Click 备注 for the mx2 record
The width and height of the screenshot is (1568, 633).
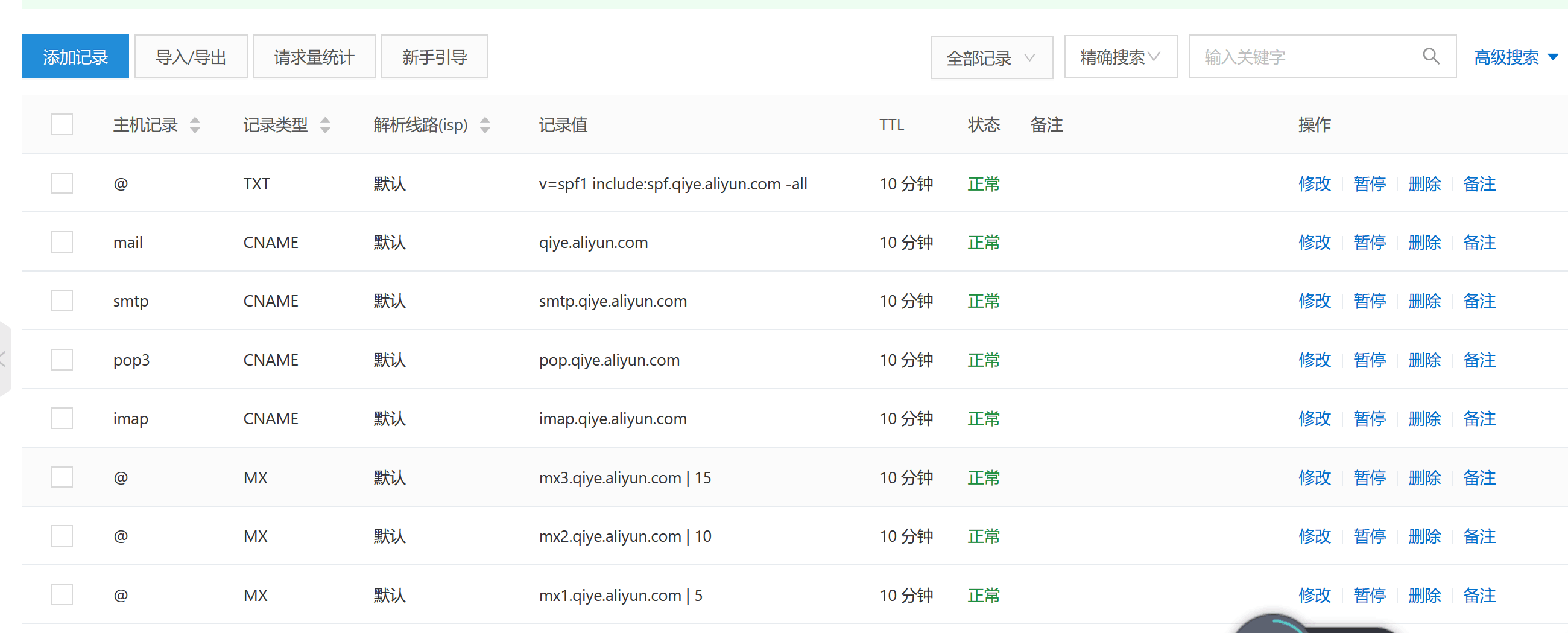[x=1479, y=535]
